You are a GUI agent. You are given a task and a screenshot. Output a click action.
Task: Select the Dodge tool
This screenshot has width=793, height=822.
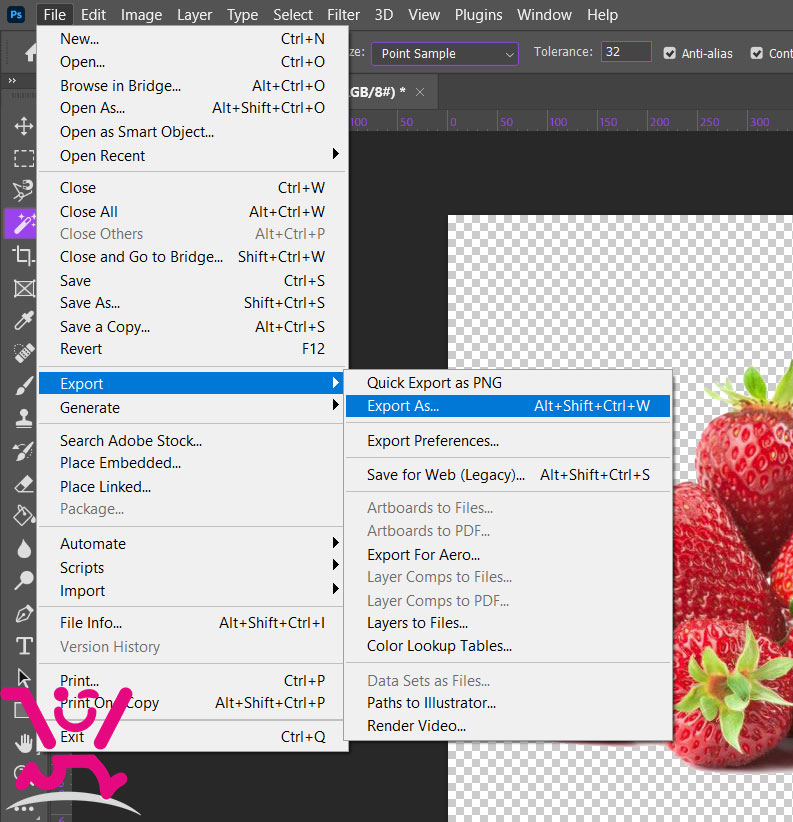point(24,580)
